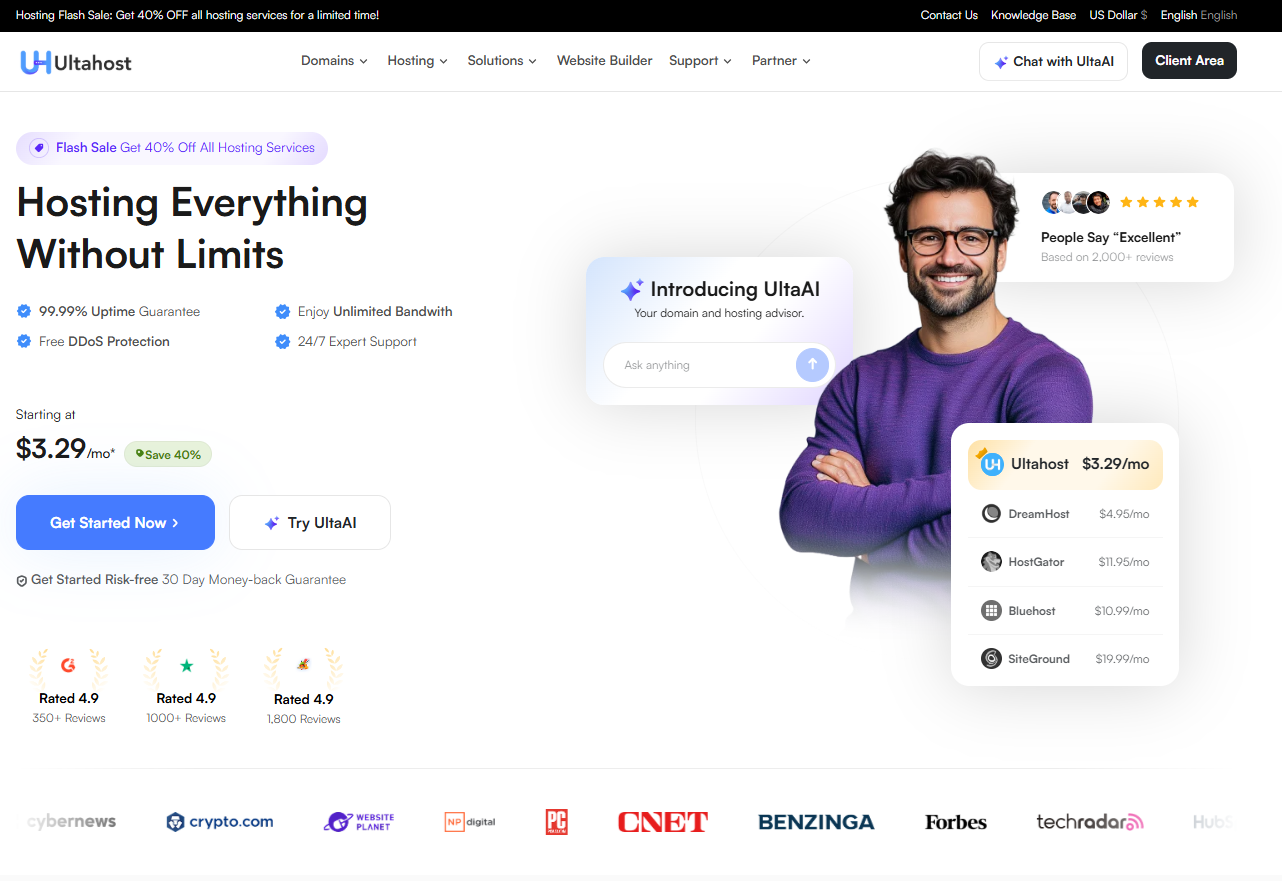The image size is (1282, 881).
Task: Click the cybernews logo
Action: (x=72, y=822)
